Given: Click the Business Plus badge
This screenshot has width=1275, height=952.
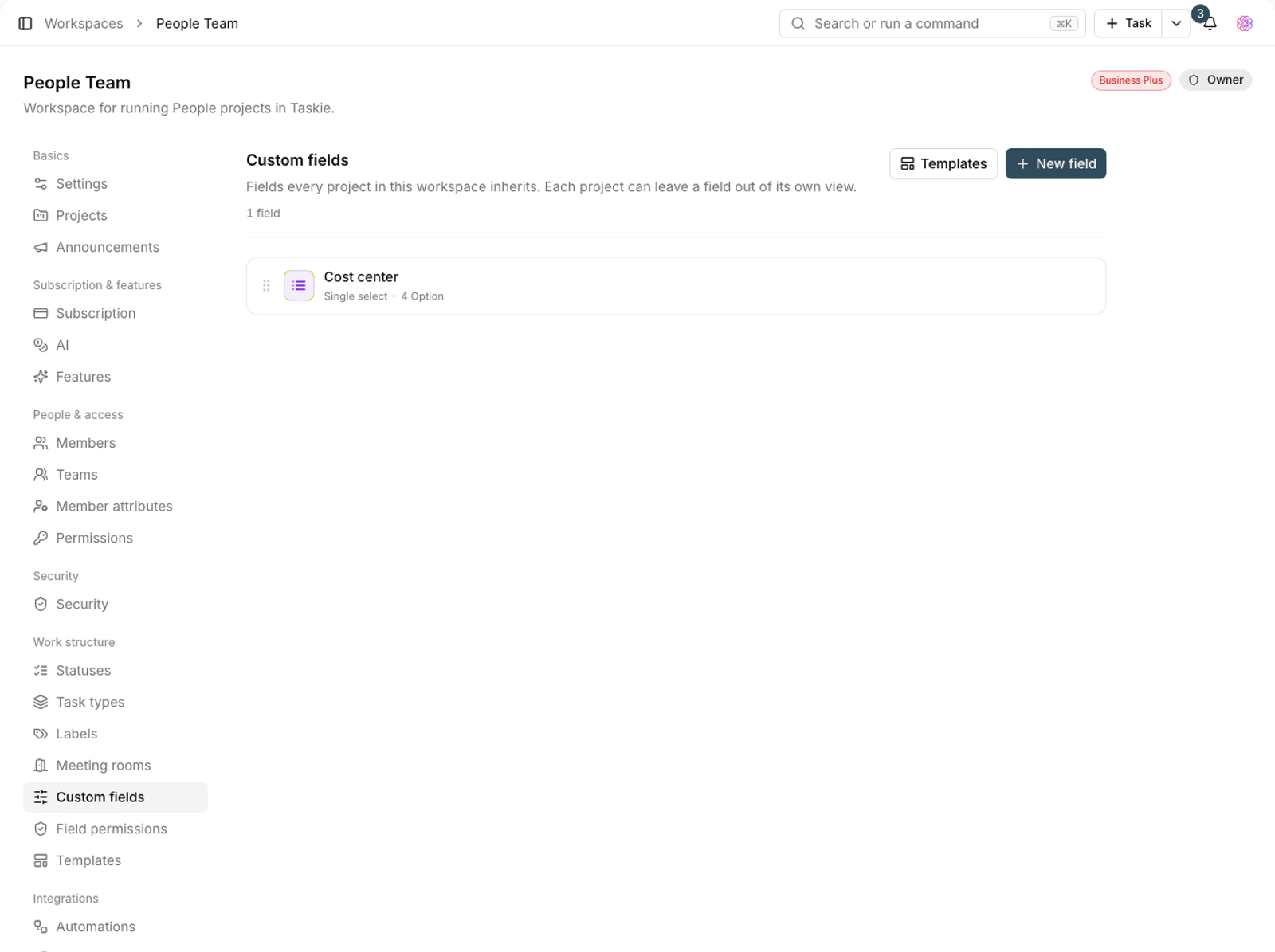Looking at the screenshot, I should click(x=1131, y=80).
